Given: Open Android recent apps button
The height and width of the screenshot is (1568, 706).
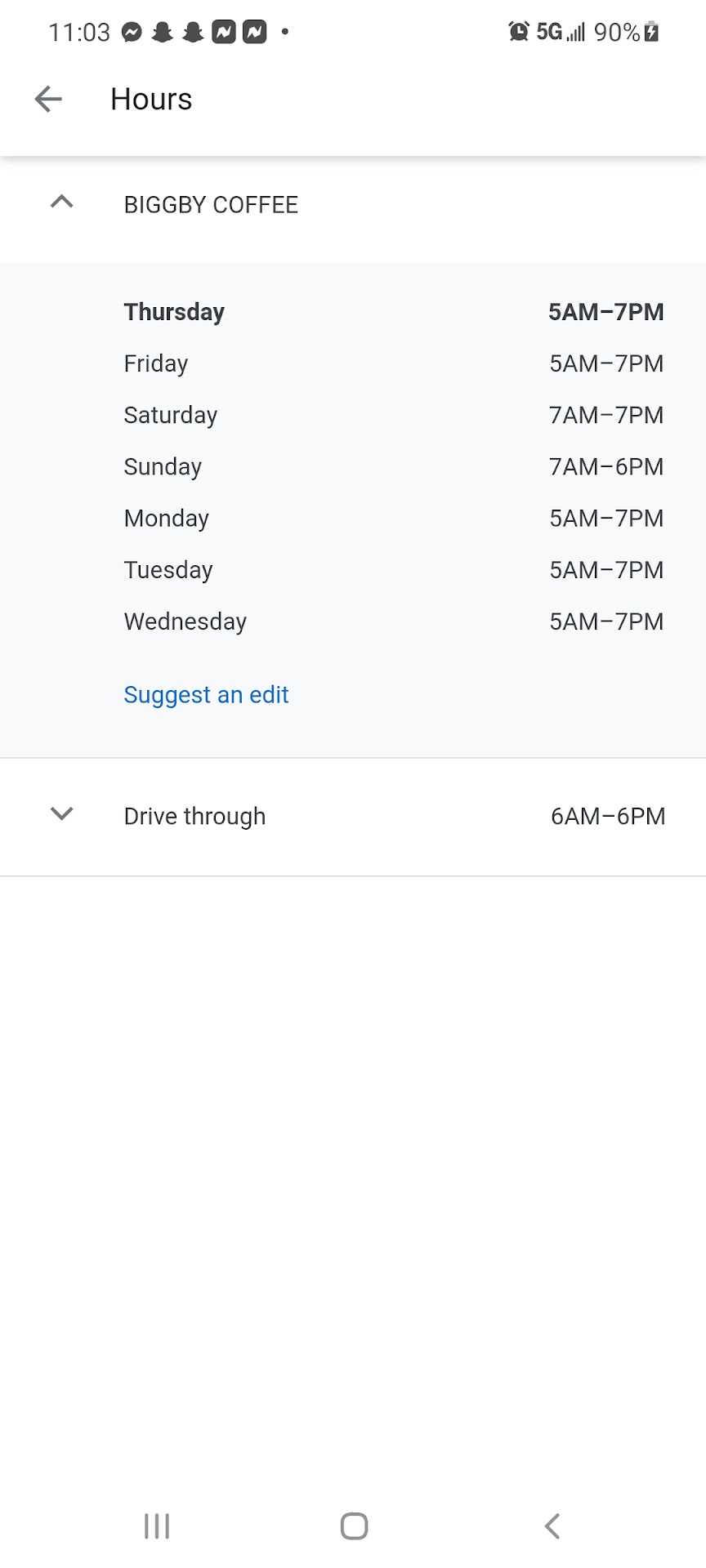Looking at the screenshot, I should (157, 1526).
